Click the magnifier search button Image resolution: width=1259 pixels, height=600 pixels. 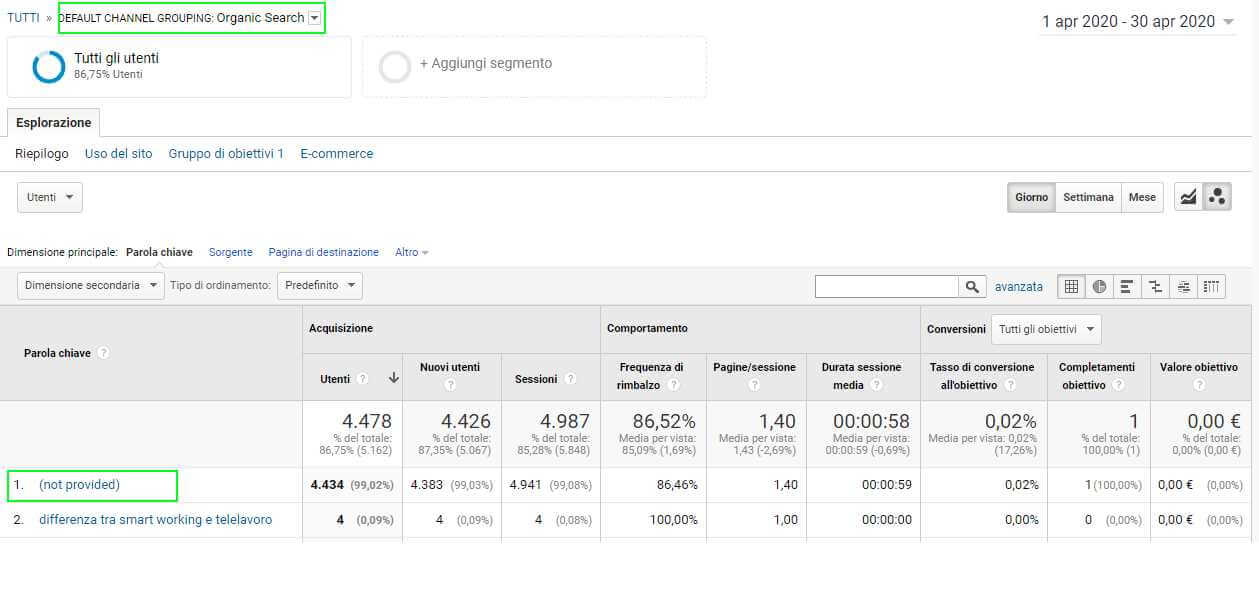point(972,287)
